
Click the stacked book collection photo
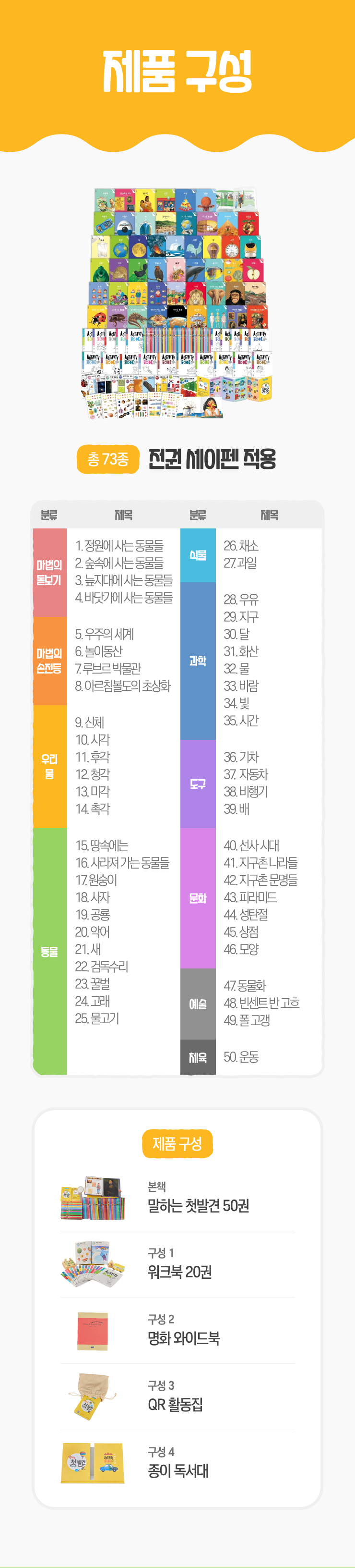(177, 303)
